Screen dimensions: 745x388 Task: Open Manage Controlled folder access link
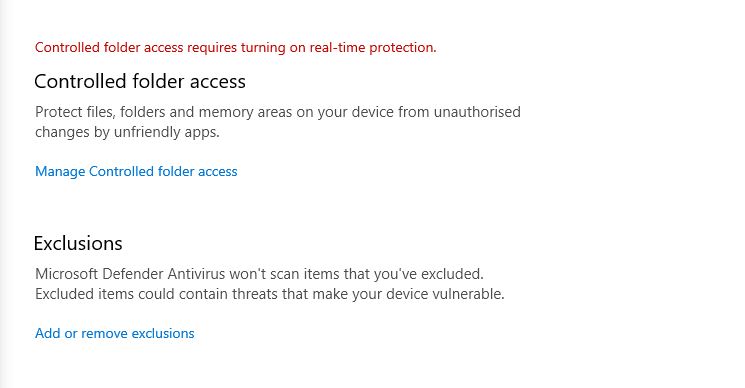click(x=136, y=171)
